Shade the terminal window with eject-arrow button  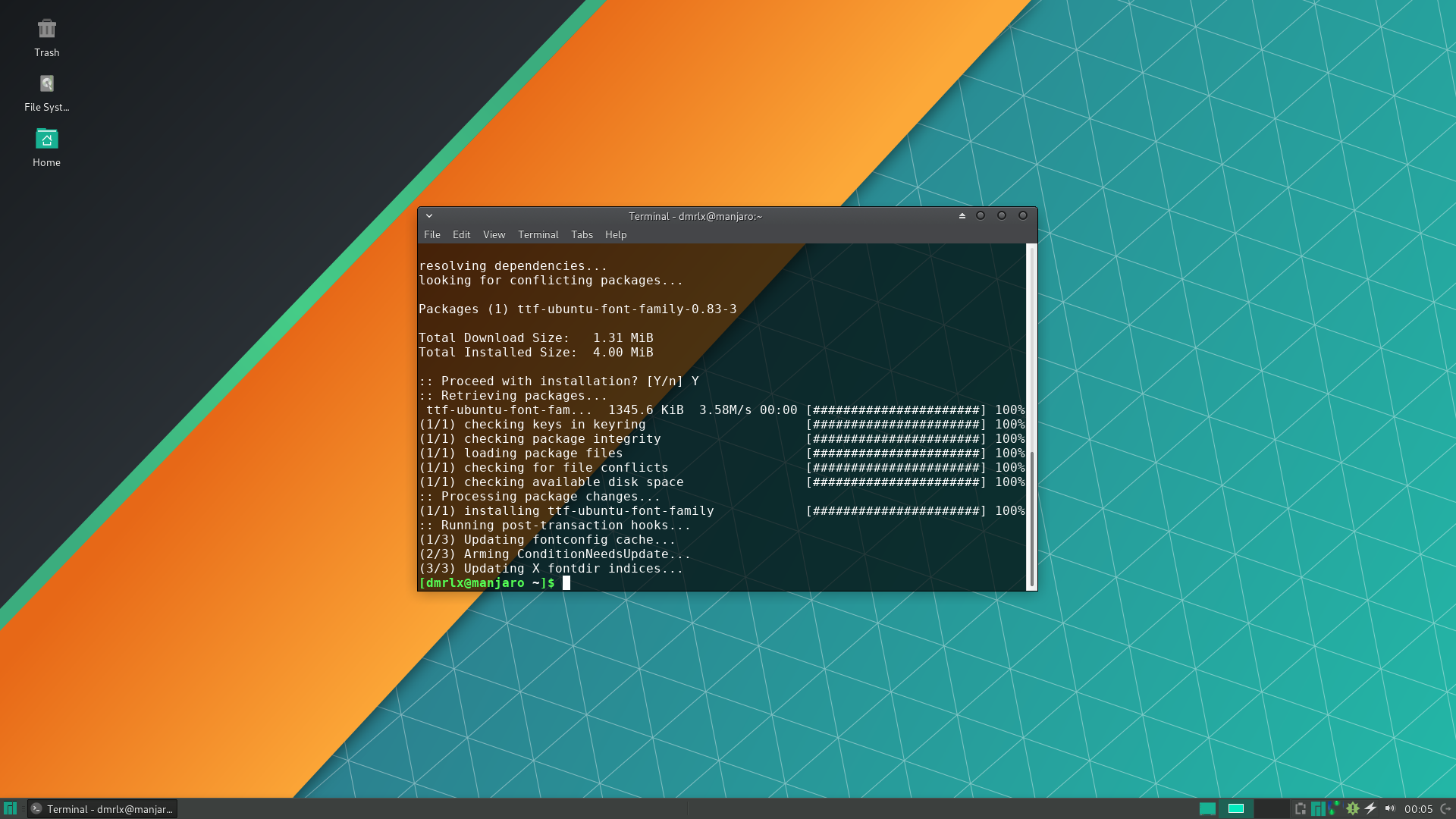(962, 216)
